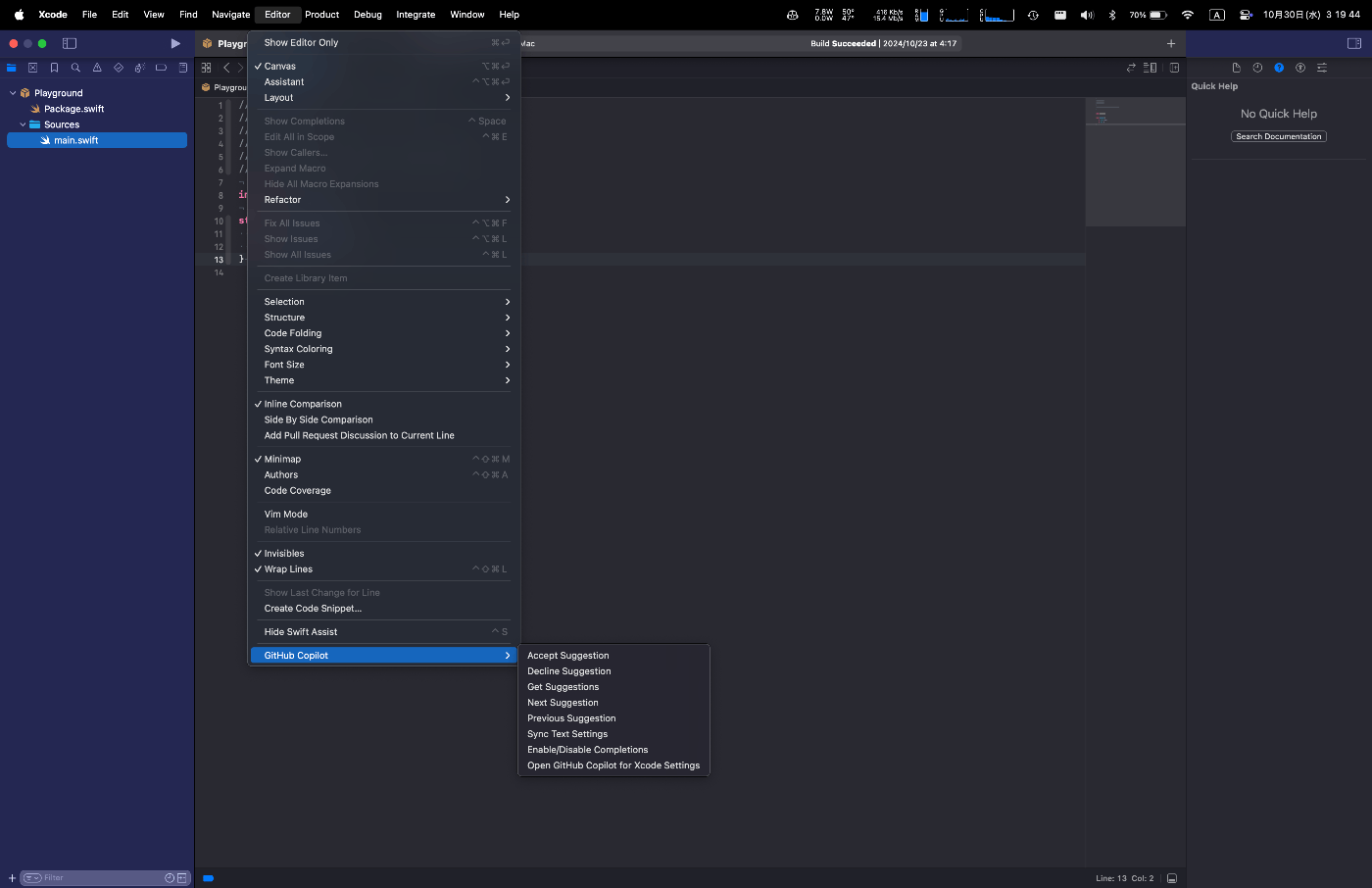This screenshot has width=1372, height=888.
Task: Open the Accessibility inspector icon
Action: click(x=1300, y=68)
